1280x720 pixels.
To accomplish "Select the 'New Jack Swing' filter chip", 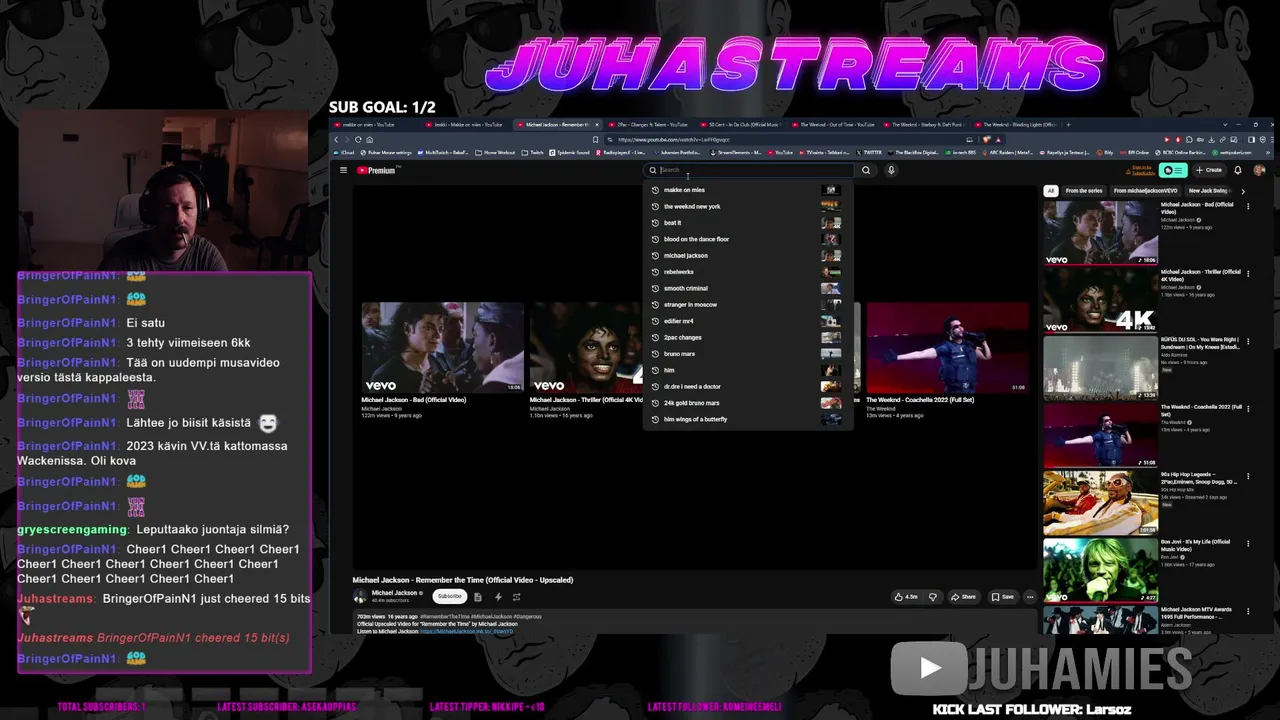I will pos(1208,190).
